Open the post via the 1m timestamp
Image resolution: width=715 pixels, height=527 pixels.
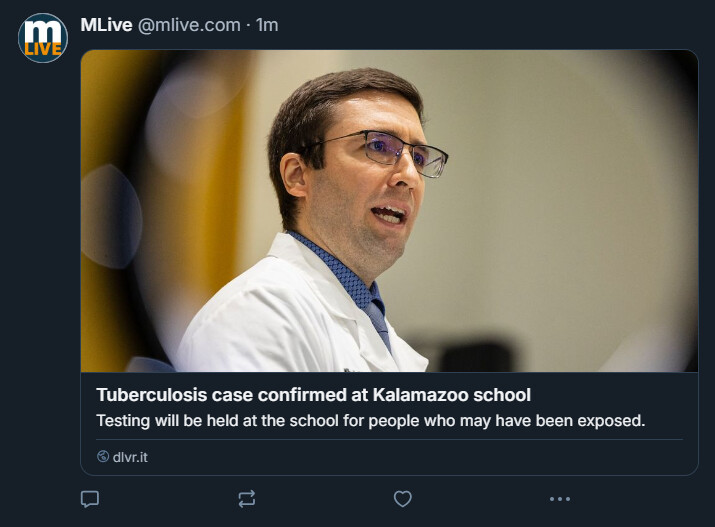pos(267,25)
